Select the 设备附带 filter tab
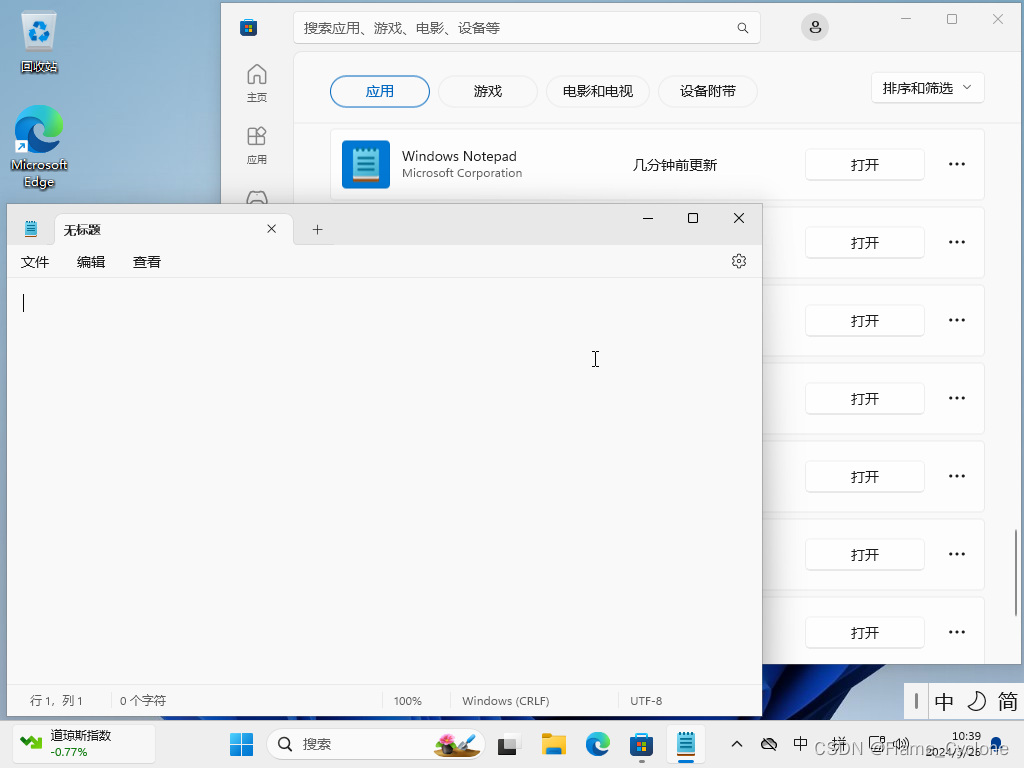This screenshot has height=768, width=1024. point(708,91)
